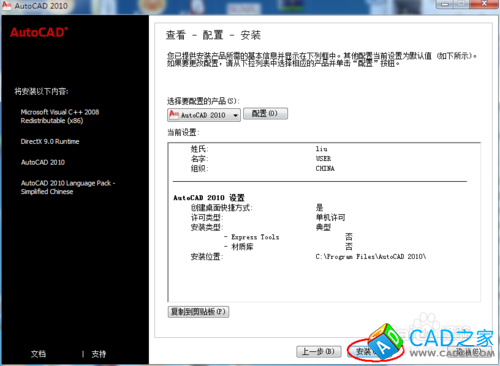Click the 名字 value 'USER'
This screenshot has height=366, width=500.
(324, 159)
